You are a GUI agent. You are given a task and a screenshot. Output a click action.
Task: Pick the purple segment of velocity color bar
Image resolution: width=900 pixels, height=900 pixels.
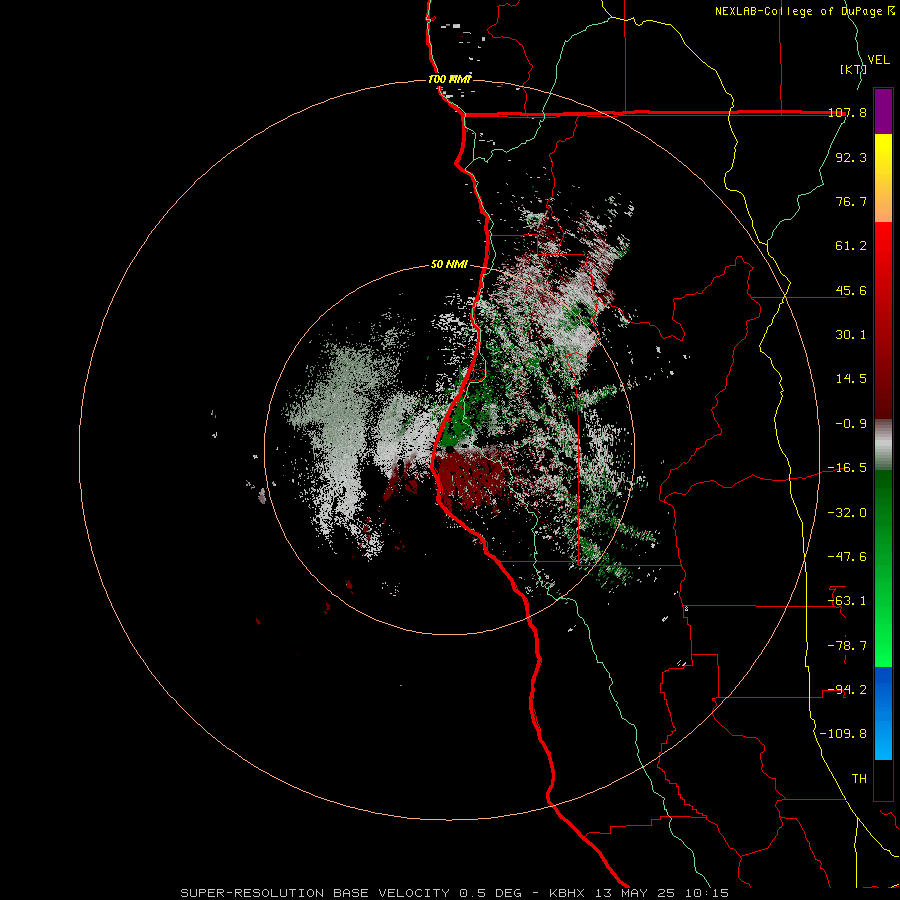[883, 111]
